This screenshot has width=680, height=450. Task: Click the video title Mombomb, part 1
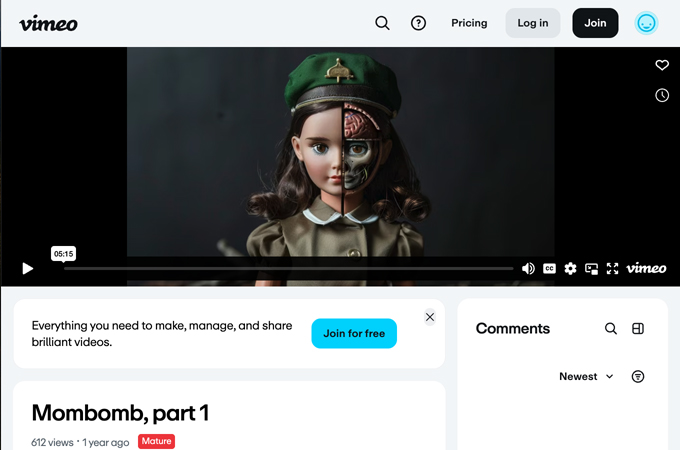(120, 413)
